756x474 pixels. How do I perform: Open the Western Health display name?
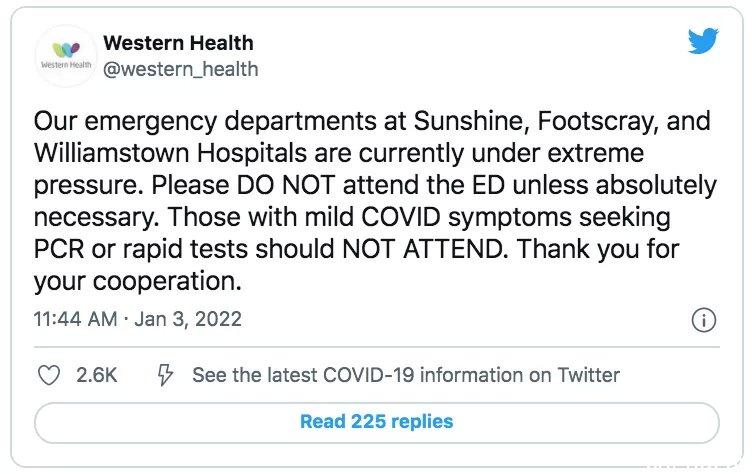178,43
